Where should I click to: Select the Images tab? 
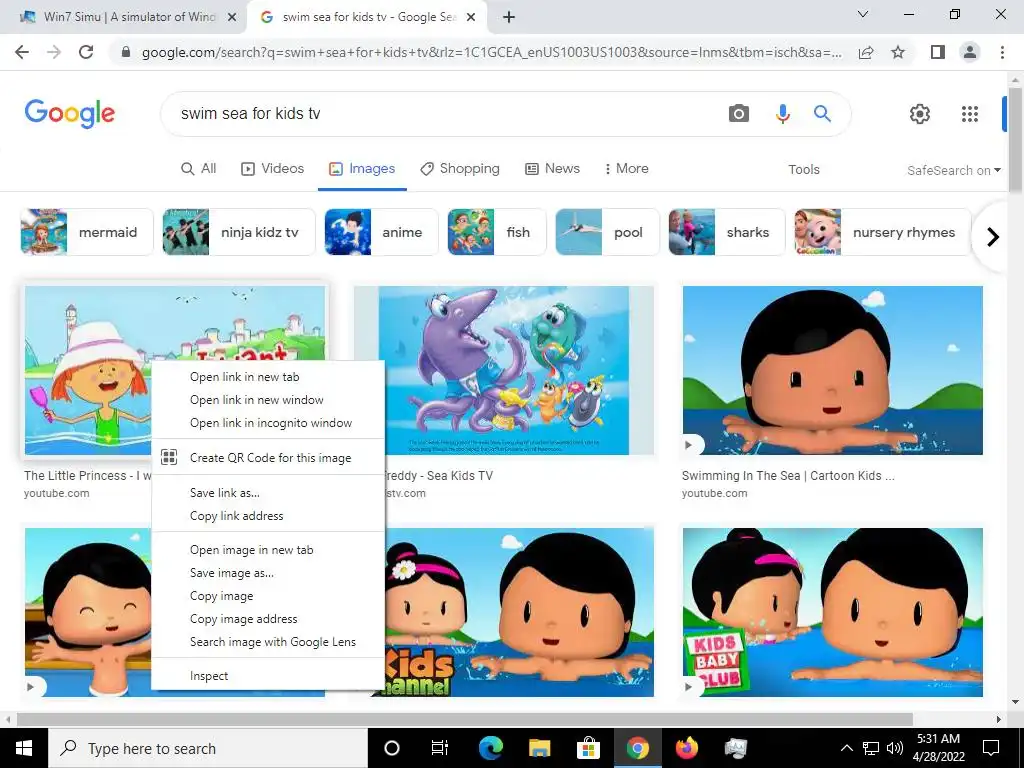click(x=362, y=168)
